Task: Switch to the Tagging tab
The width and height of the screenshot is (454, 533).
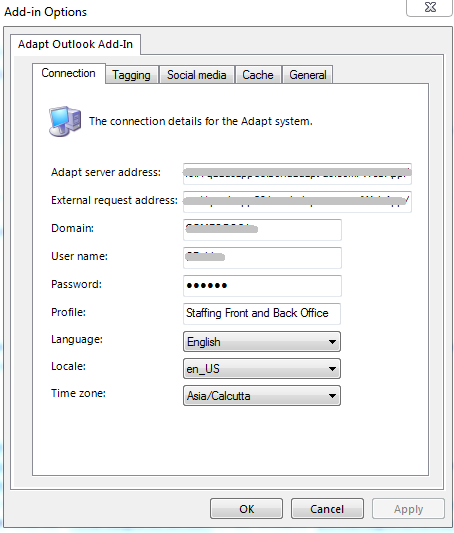Action: 132,75
